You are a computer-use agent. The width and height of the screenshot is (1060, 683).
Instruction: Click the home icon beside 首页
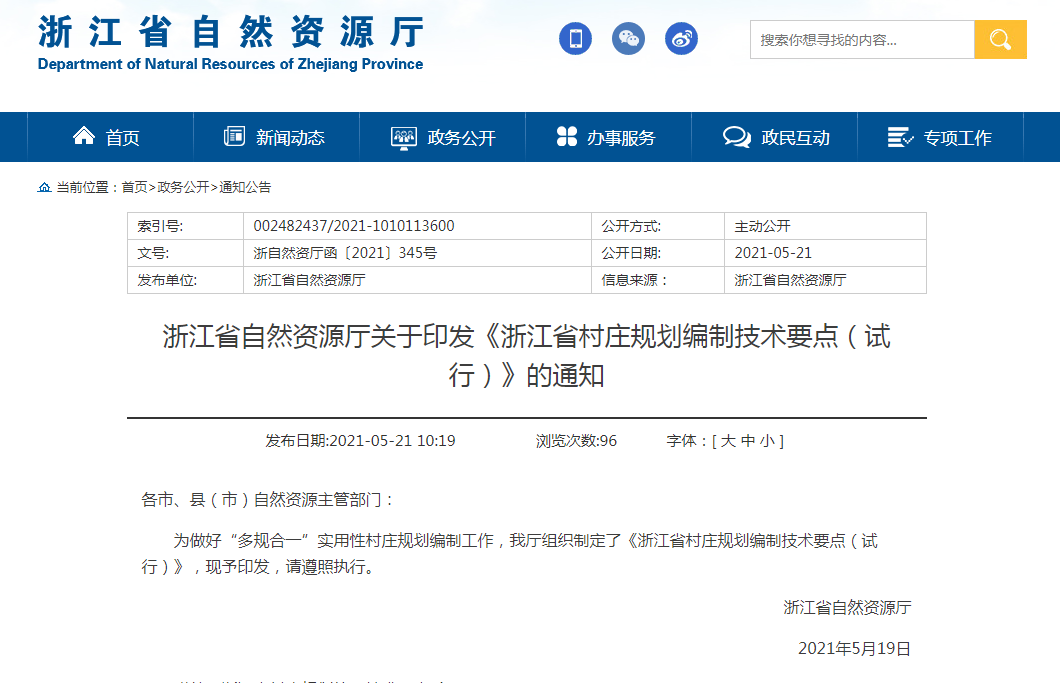coord(84,136)
